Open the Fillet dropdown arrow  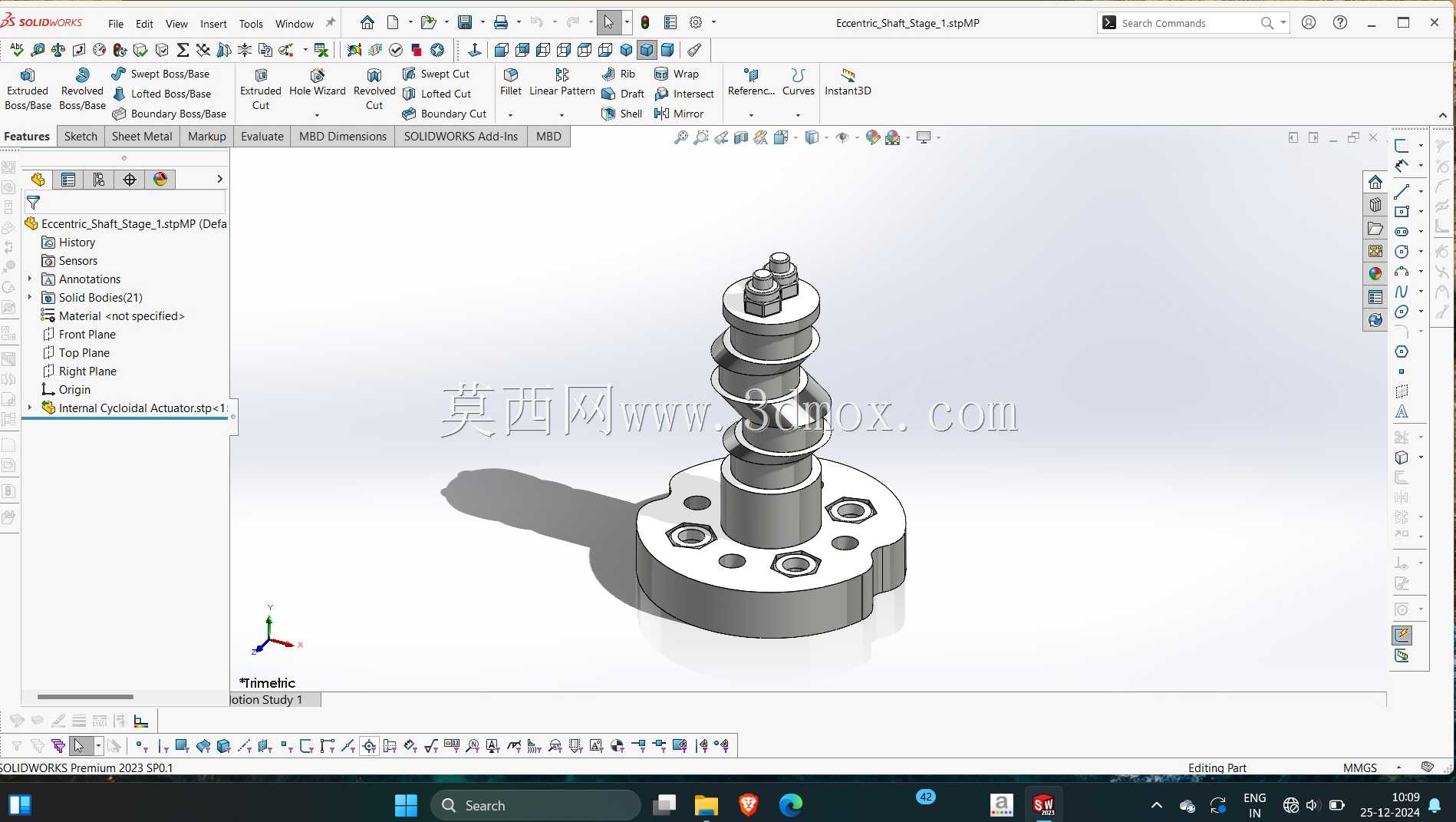[511, 115]
